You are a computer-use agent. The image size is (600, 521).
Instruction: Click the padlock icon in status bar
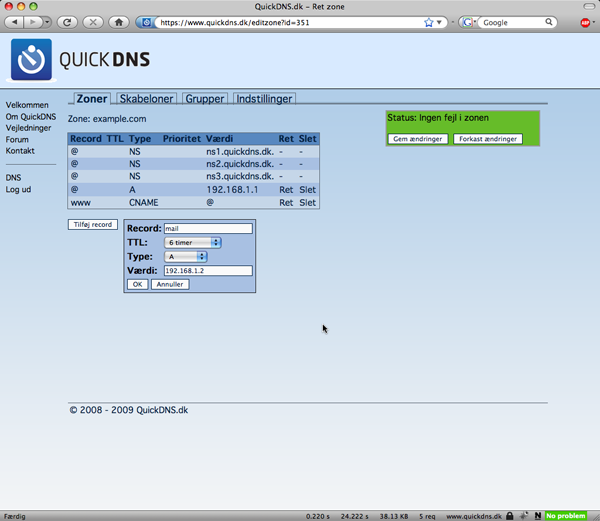(x=510, y=514)
